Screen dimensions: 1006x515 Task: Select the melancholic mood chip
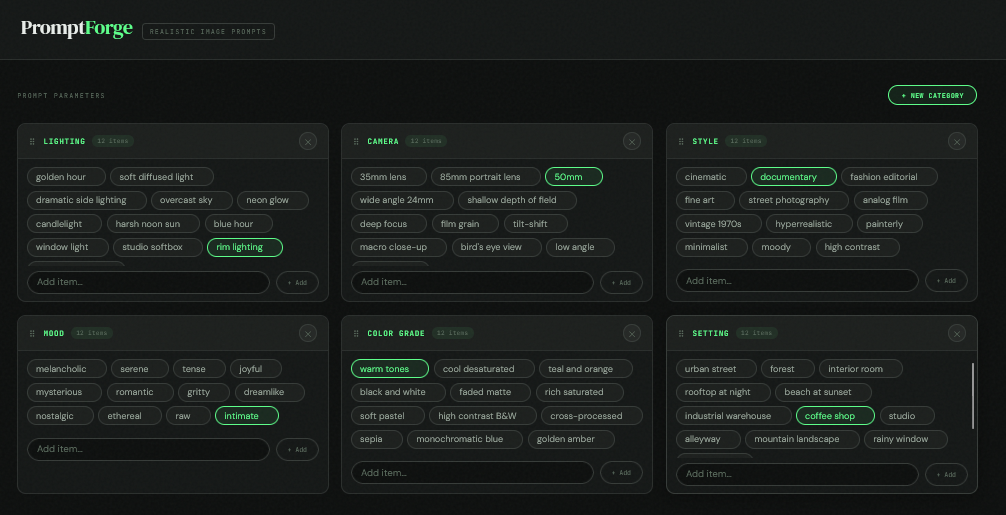coord(66,369)
